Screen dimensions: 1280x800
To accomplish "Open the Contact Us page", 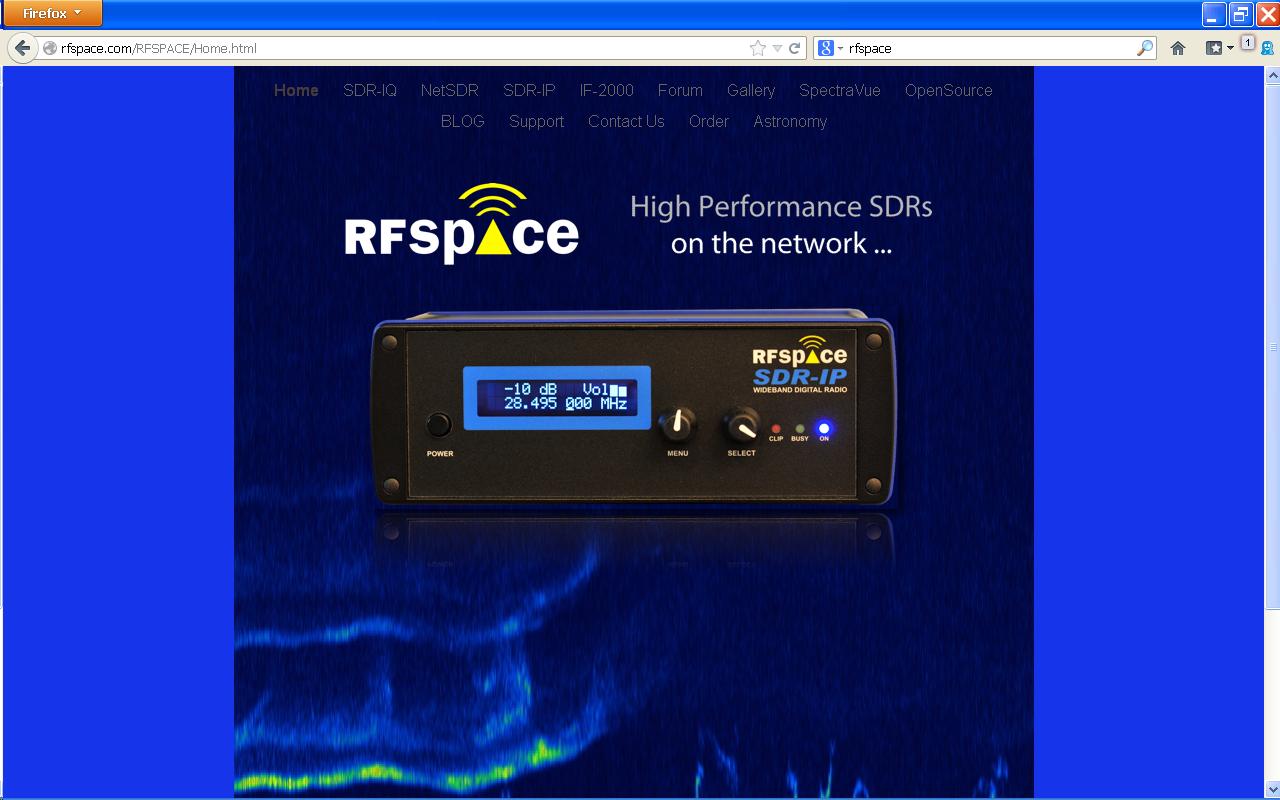I will [x=626, y=121].
